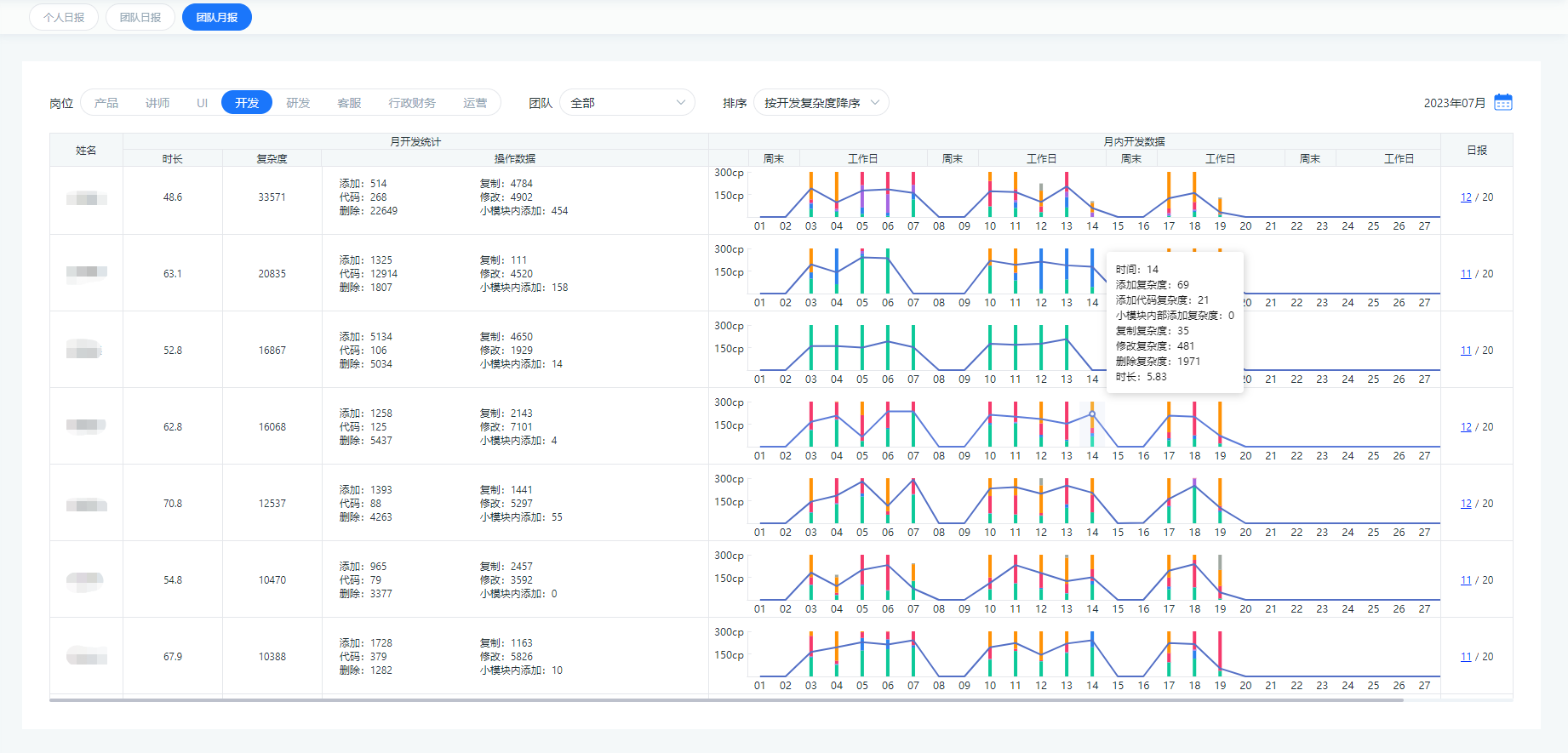This screenshot has width=1568, height=753.
Task: Click the 操作数据 column header
Action: [515, 158]
